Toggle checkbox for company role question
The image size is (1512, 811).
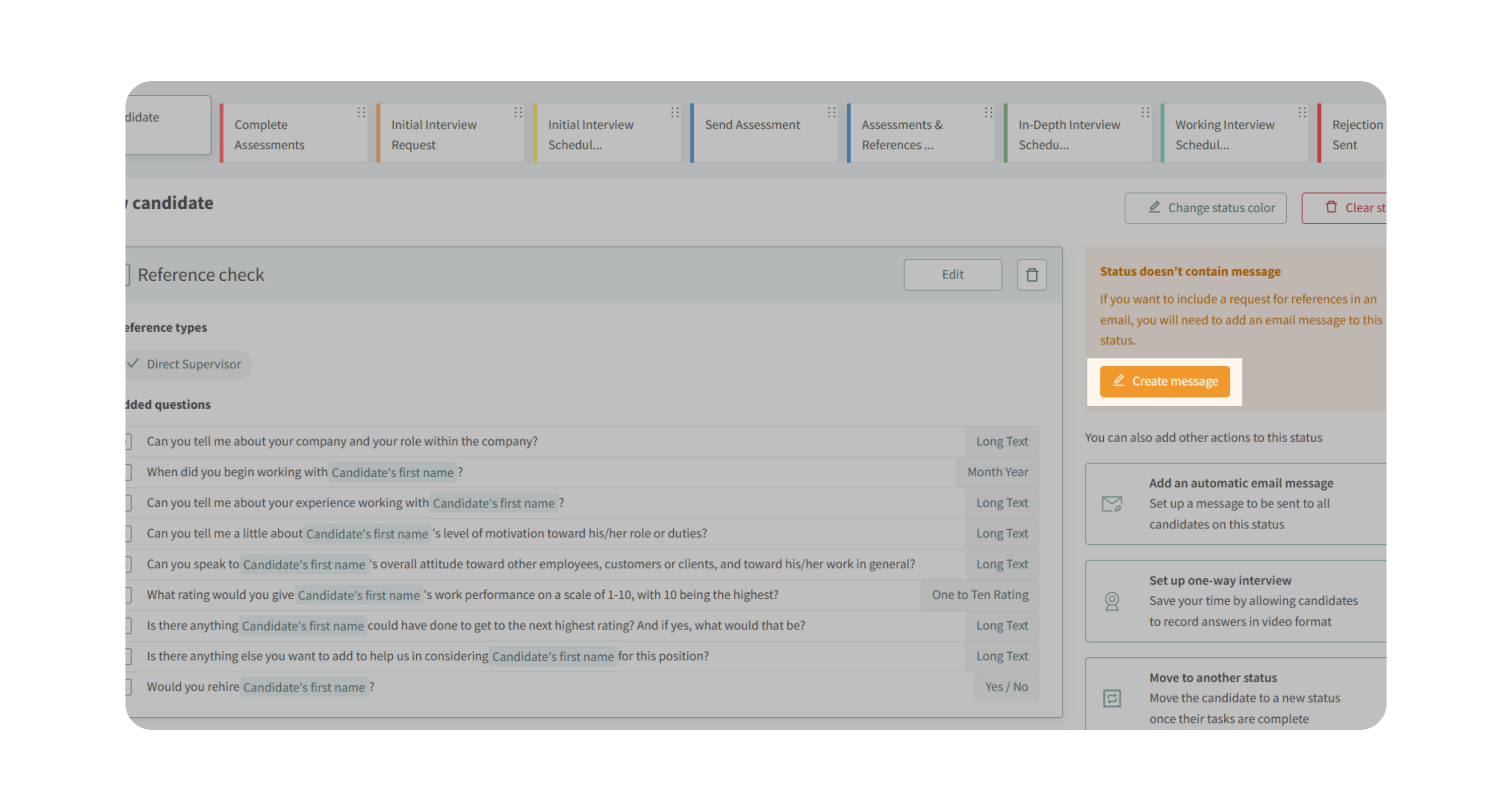128,442
